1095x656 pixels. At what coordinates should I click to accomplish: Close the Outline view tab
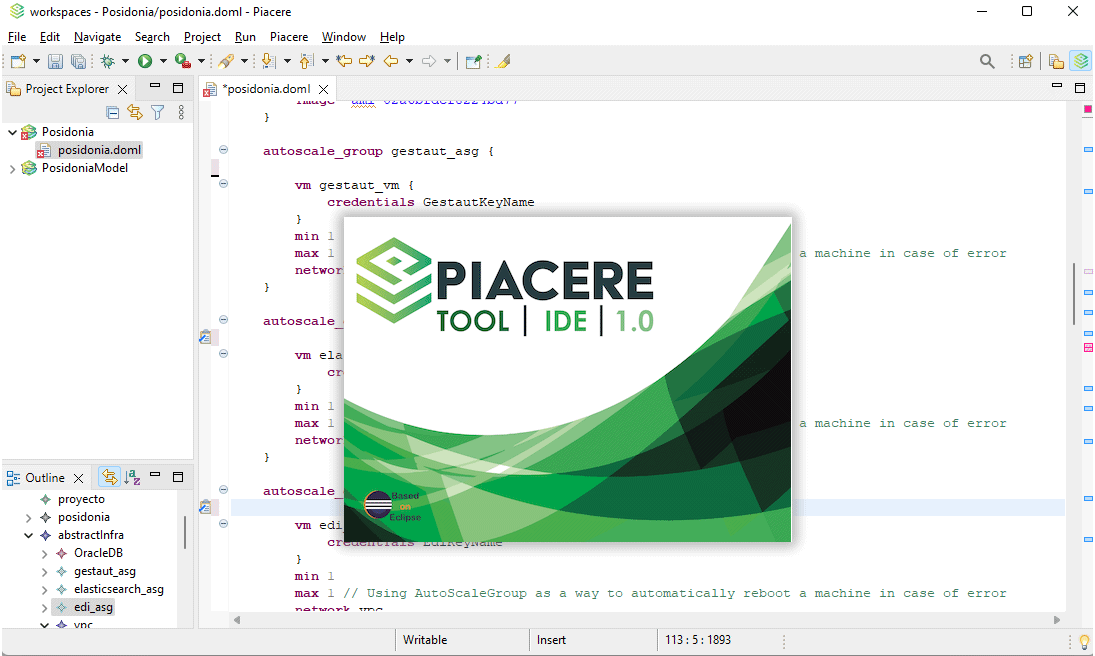pyautogui.click(x=78, y=479)
